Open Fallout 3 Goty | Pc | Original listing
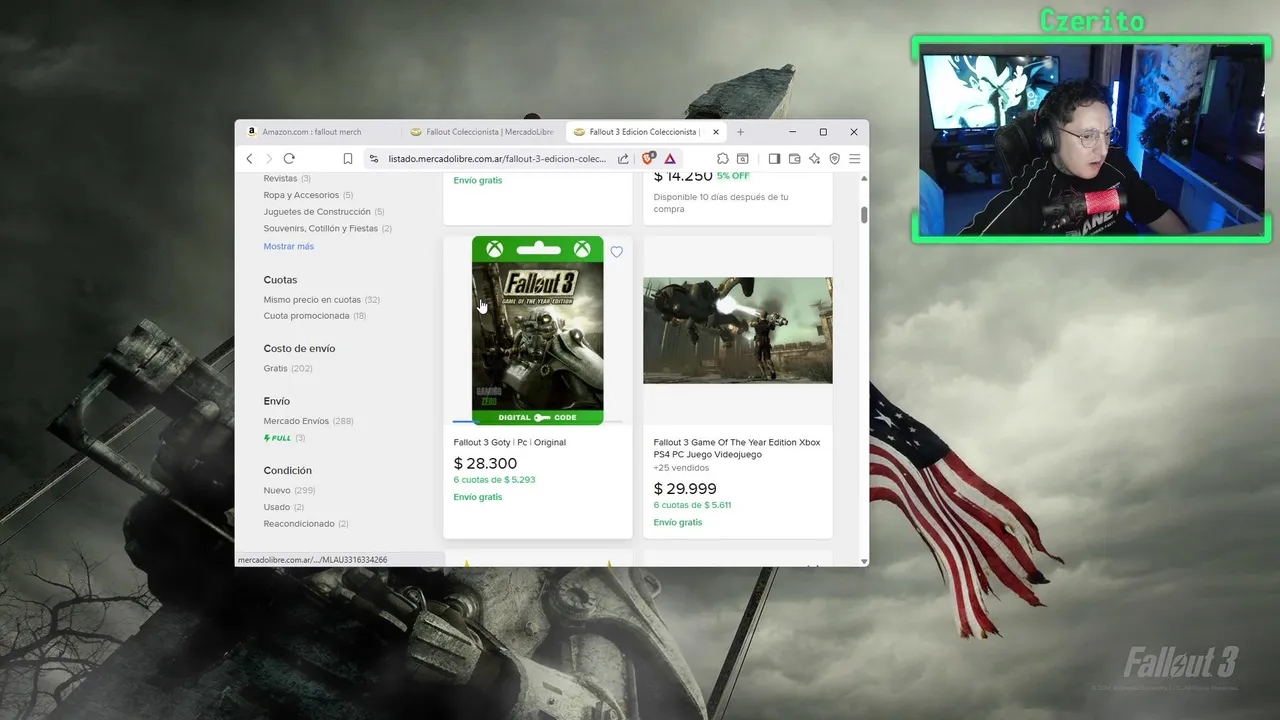This screenshot has height=720, width=1280. pyautogui.click(x=509, y=442)
